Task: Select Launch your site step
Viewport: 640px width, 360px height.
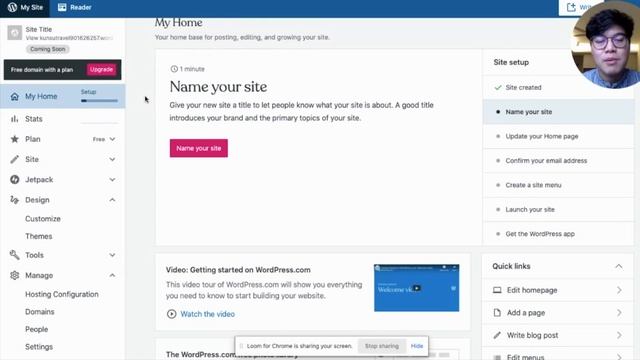Action: (558, 209)
